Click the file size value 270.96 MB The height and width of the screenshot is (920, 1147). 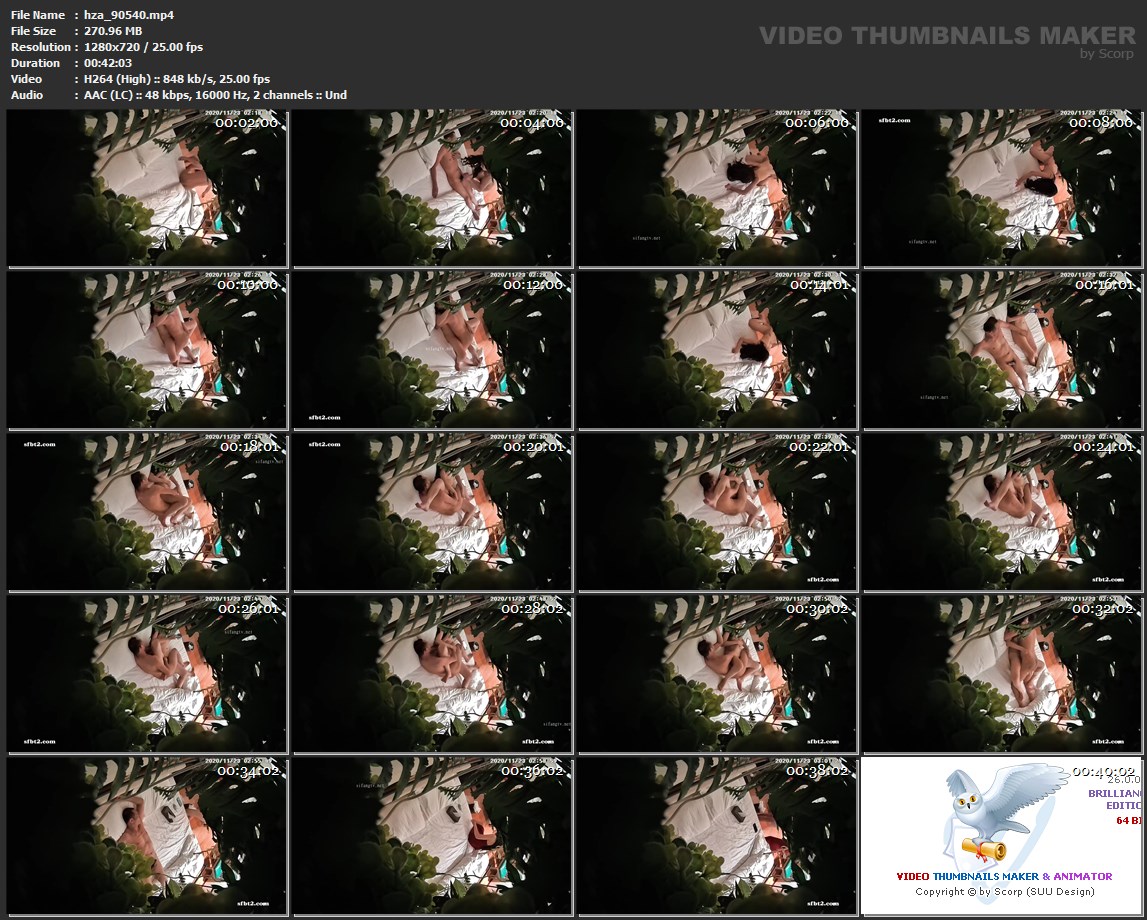point(113,31)
